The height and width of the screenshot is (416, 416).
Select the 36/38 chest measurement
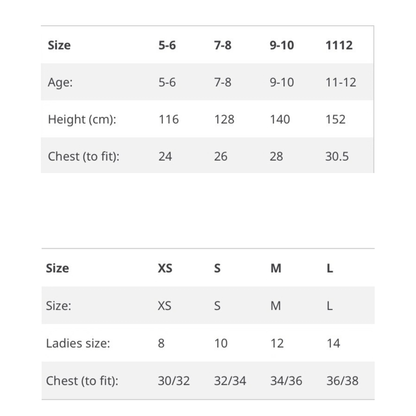coord(342,381)
